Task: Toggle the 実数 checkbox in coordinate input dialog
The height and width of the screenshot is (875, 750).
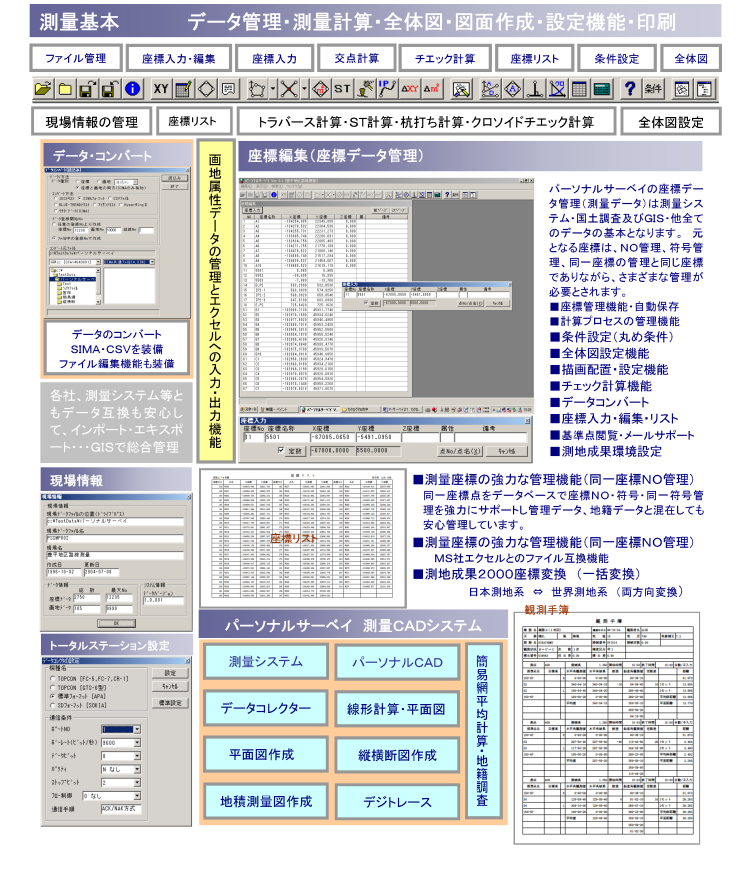Action: pyautogui.click(x=281, y=450)
